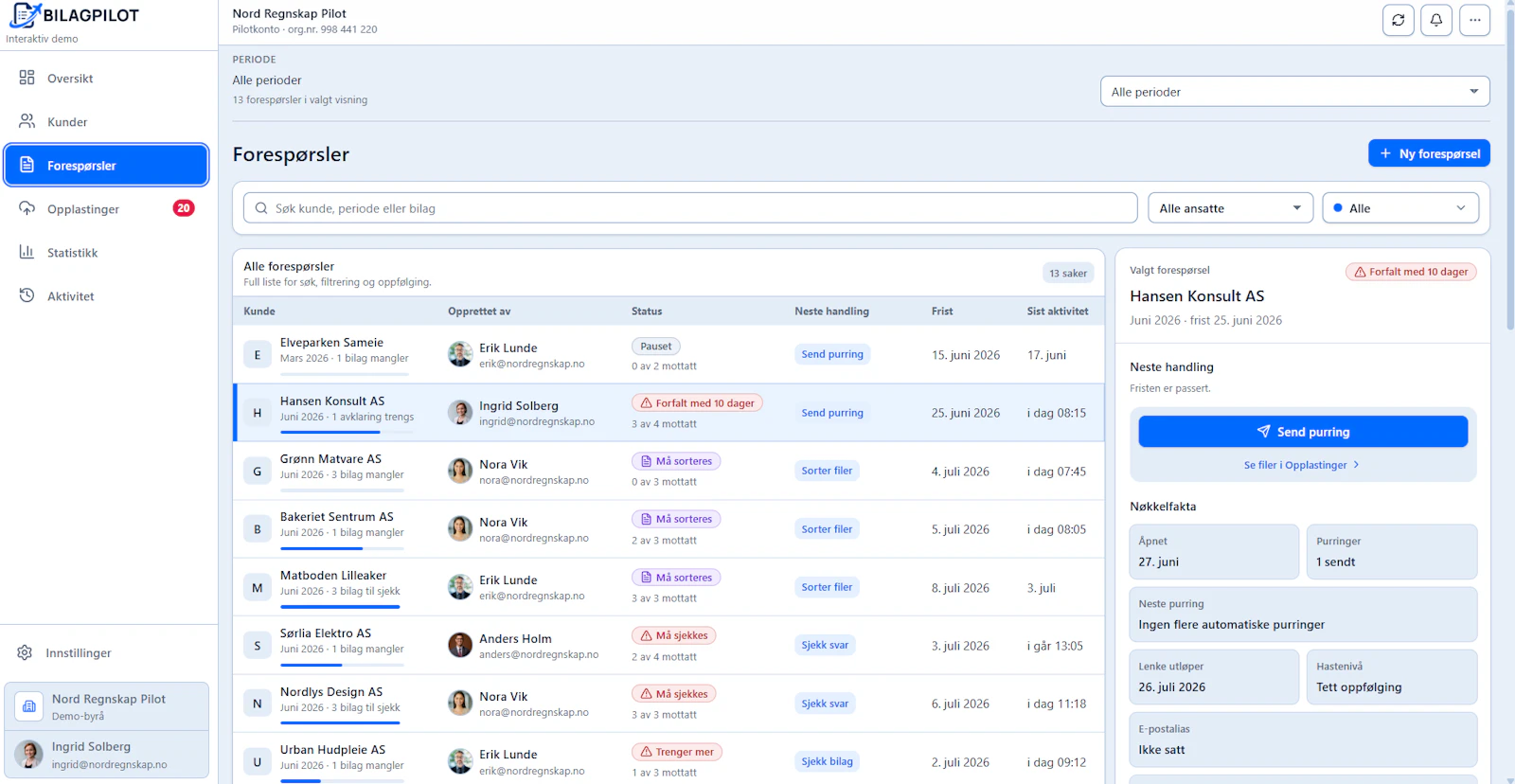Click Sjekk svar for Nordlys Design AS
The height and width of the screenshot is (784, 1515).
pos(825,704)
